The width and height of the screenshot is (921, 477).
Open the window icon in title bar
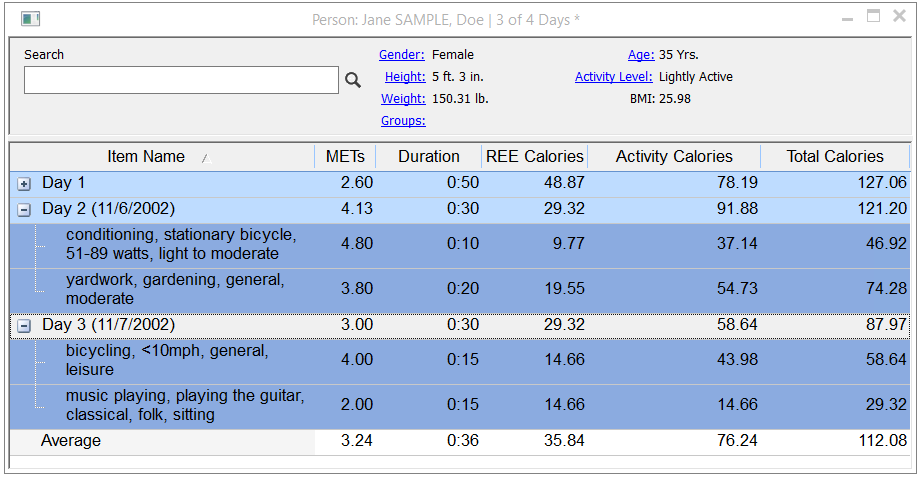point(31,19)
